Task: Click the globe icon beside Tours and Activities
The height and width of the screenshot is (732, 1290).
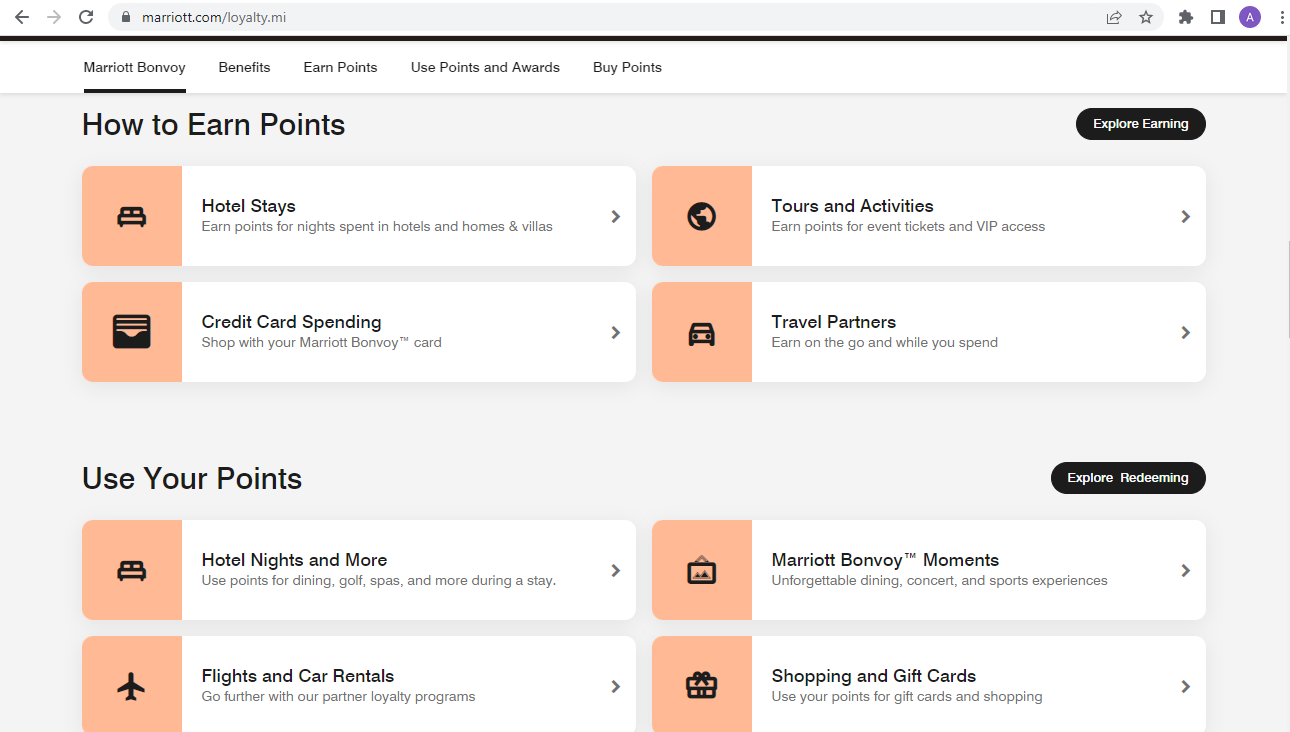Action: click(x=702, y=216)
